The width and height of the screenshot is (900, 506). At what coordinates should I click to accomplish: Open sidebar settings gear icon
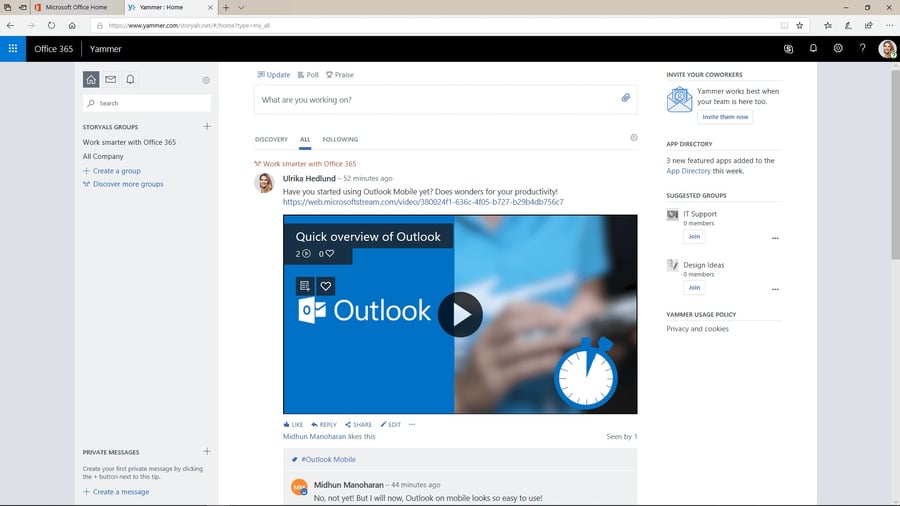point(206,80)
